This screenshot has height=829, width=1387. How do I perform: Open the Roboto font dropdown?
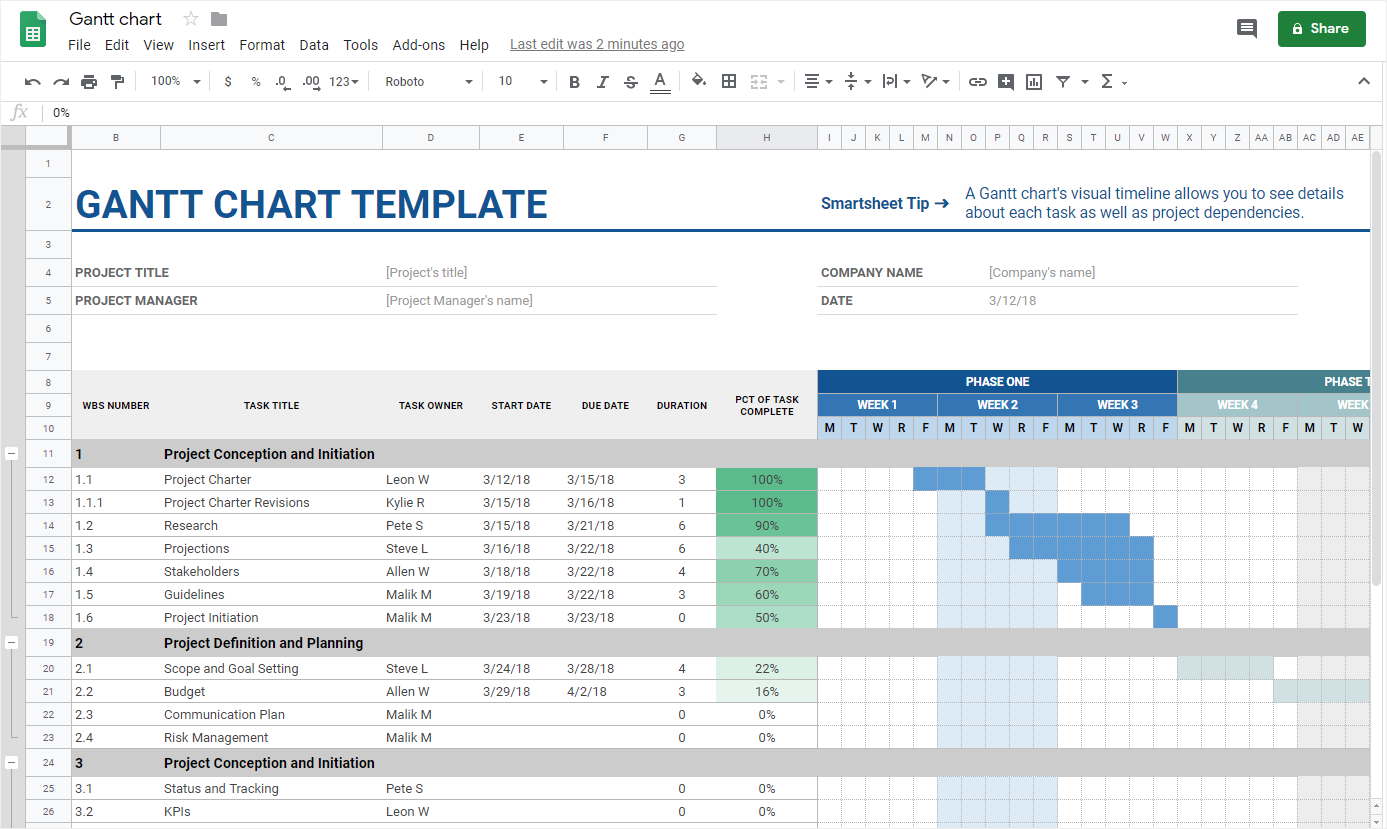click(x=429, y=82)
